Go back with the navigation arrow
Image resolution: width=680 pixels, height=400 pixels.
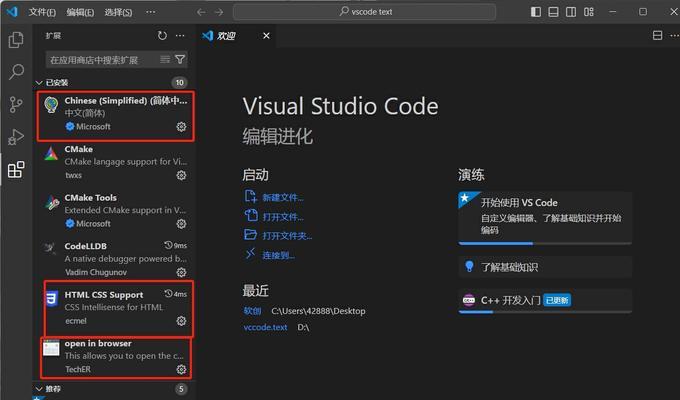click(201, 12)
